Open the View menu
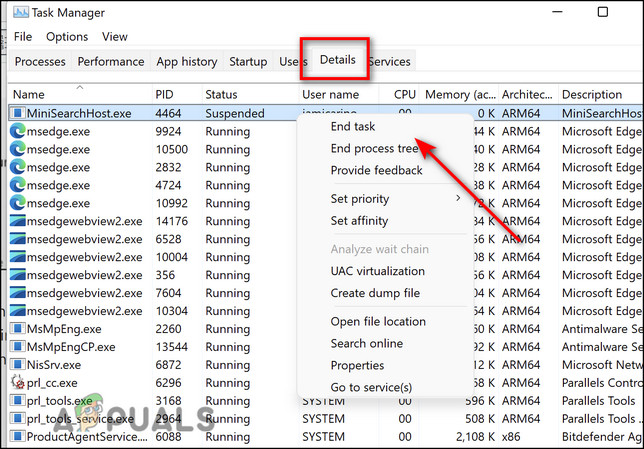 [x=115, y=37]
